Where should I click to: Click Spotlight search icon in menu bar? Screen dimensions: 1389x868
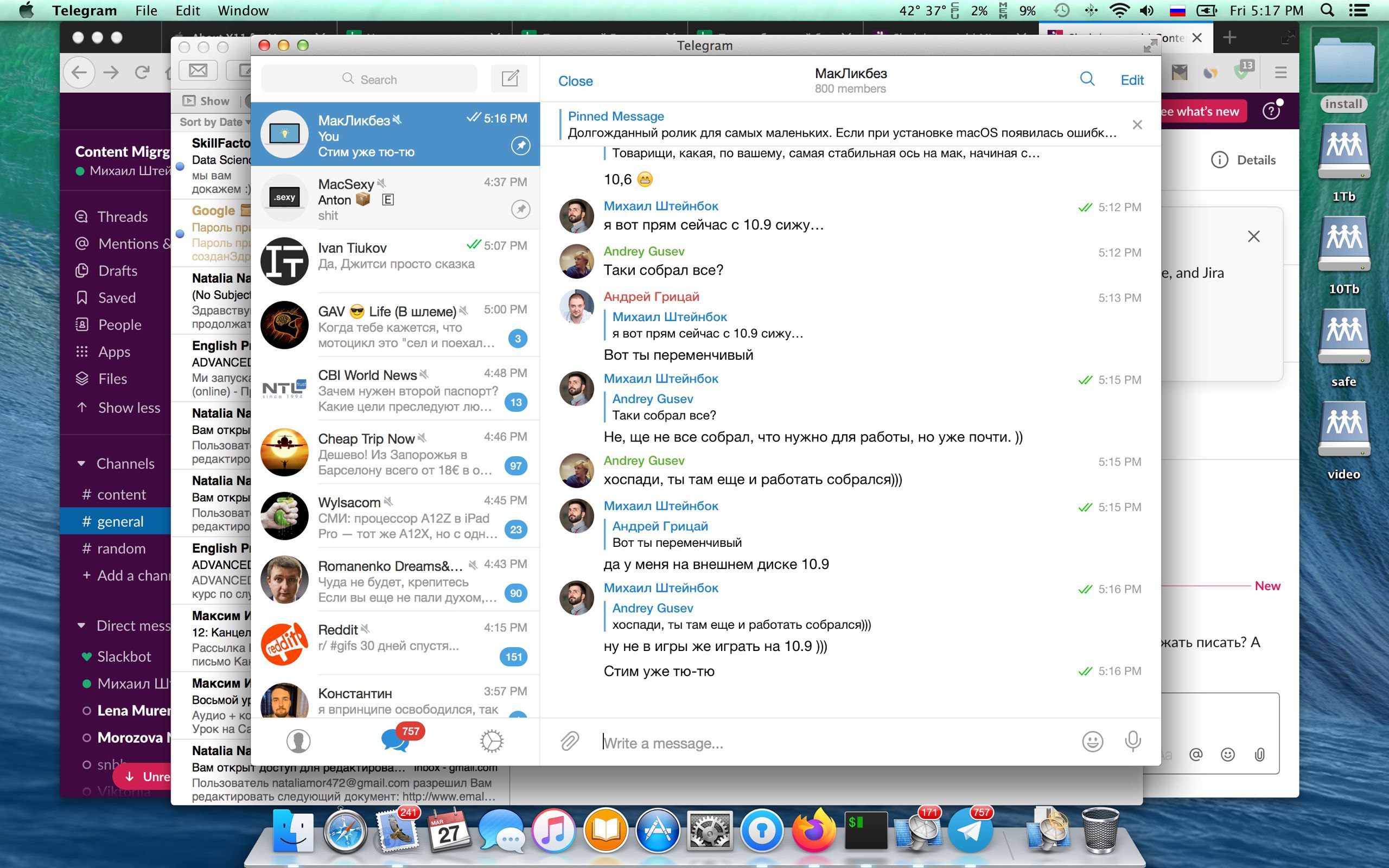[1327, 10]
